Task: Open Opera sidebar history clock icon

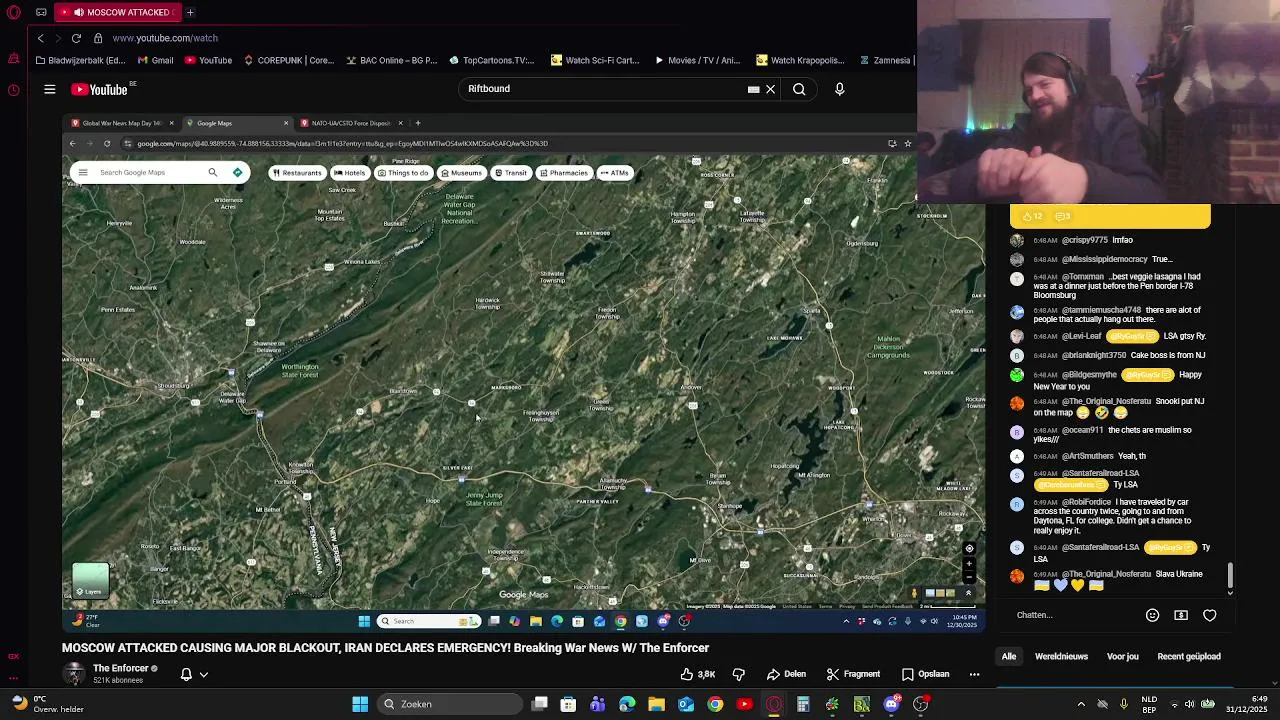Action: [x=14, y=90]
